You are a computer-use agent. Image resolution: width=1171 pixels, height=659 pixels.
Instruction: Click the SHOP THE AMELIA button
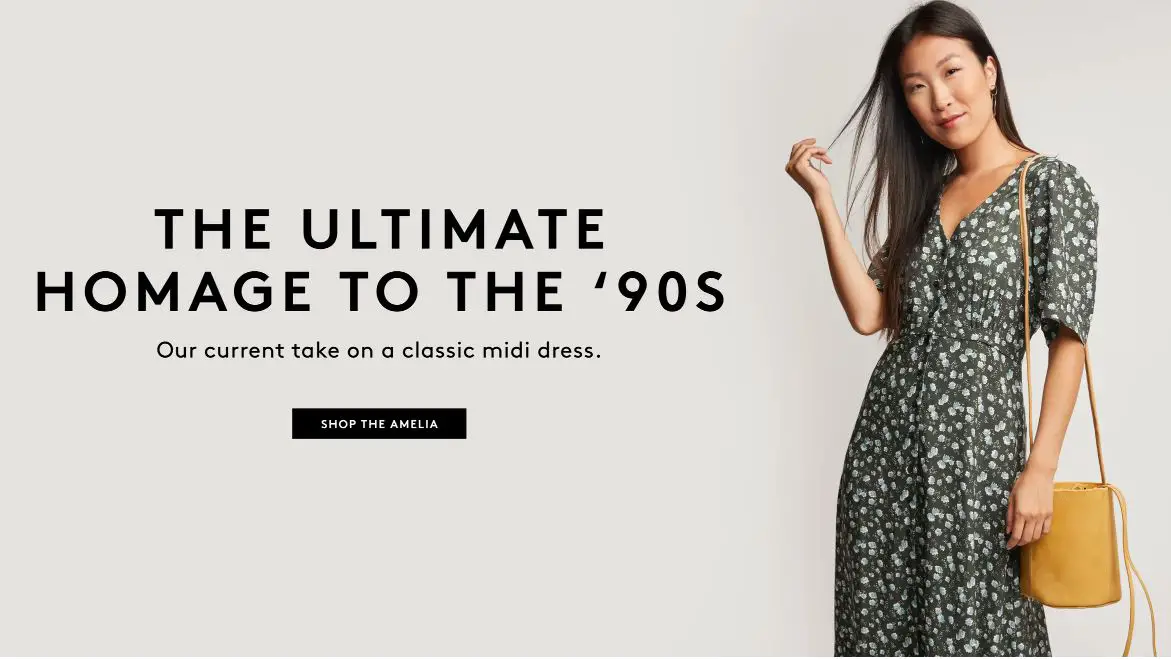coord(379,424)
